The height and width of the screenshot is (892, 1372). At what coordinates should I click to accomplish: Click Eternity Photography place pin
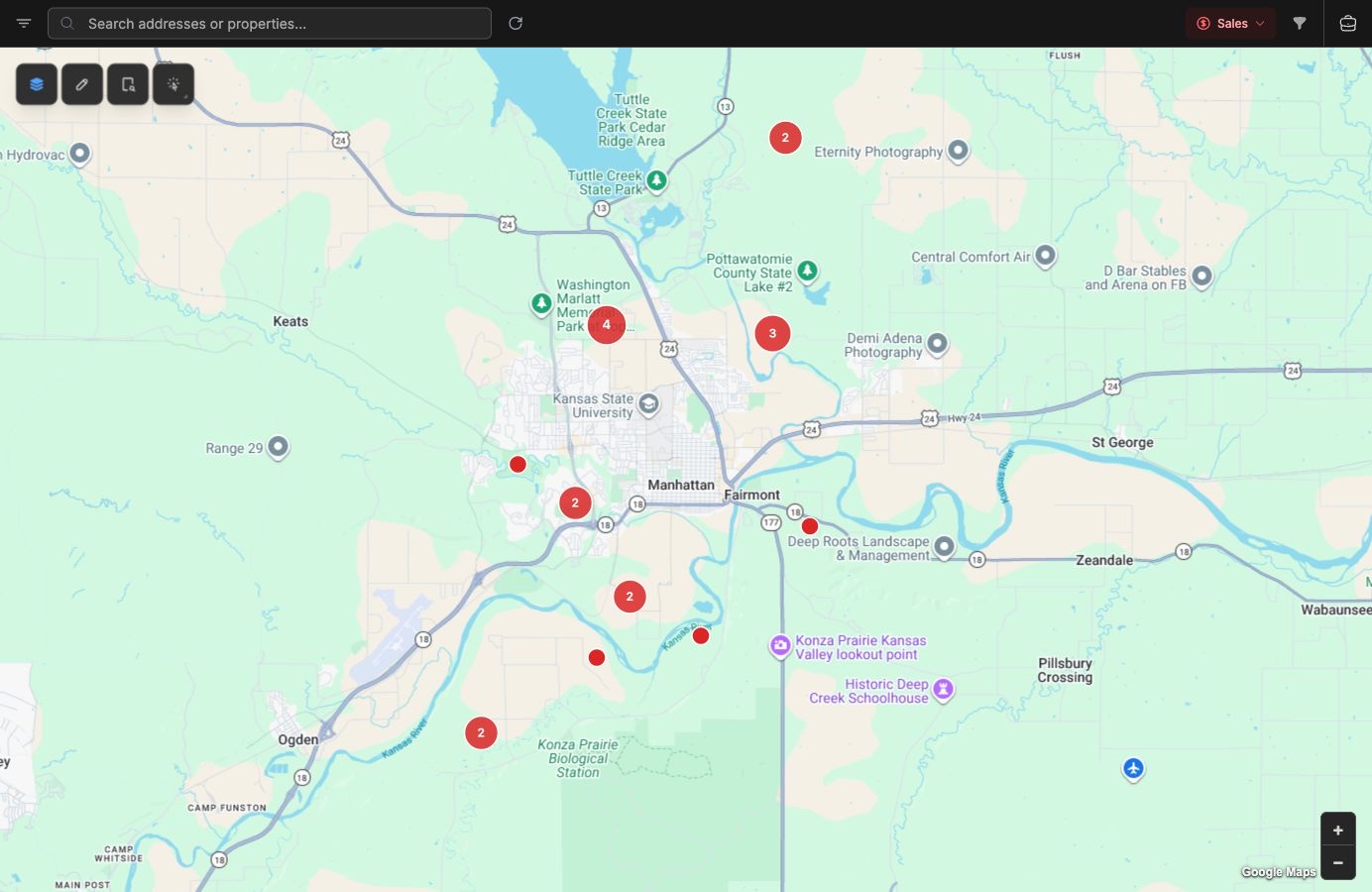coord(958,151)
